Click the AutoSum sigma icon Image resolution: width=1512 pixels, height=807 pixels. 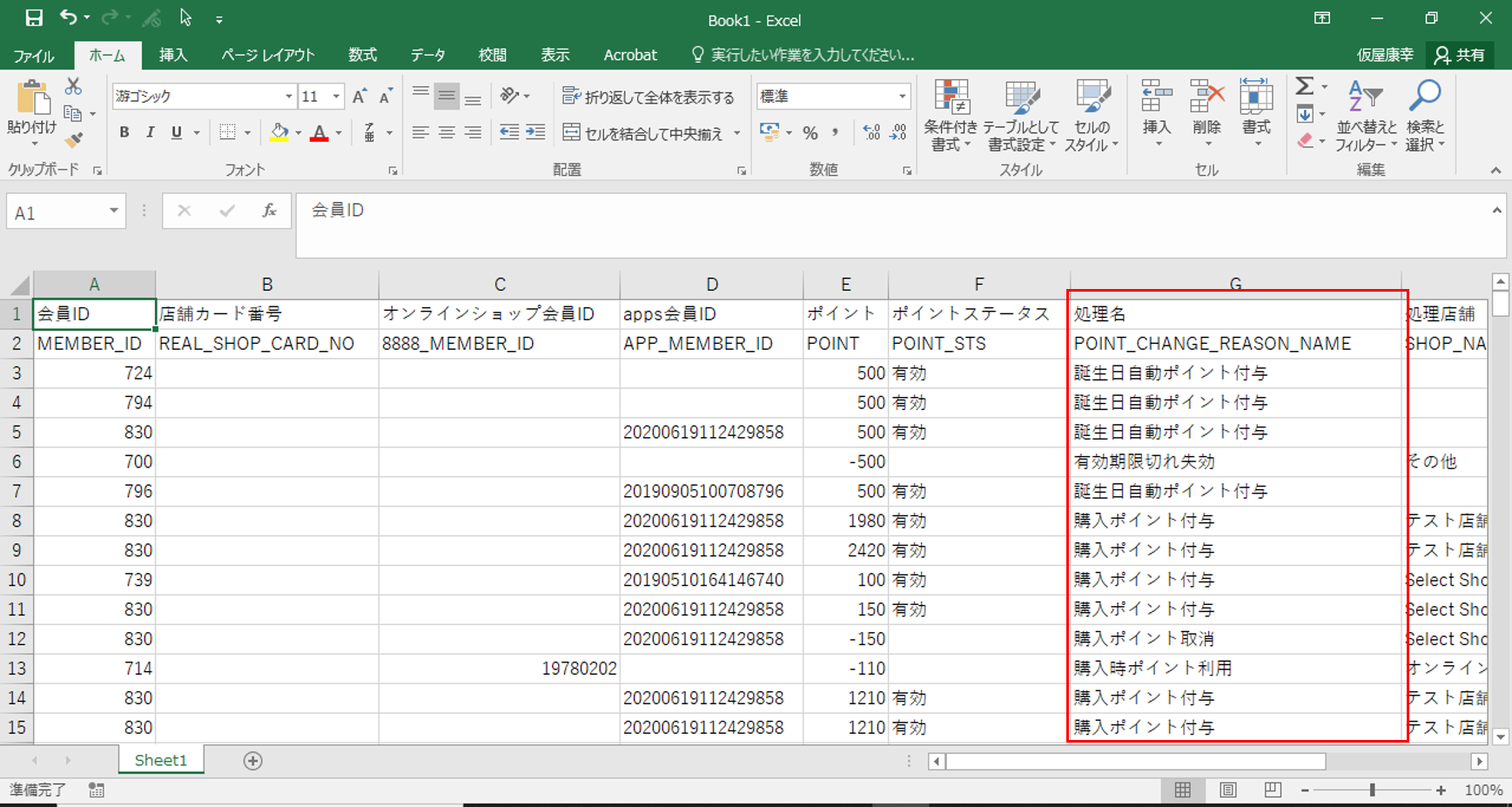(x=1304, y=86)
